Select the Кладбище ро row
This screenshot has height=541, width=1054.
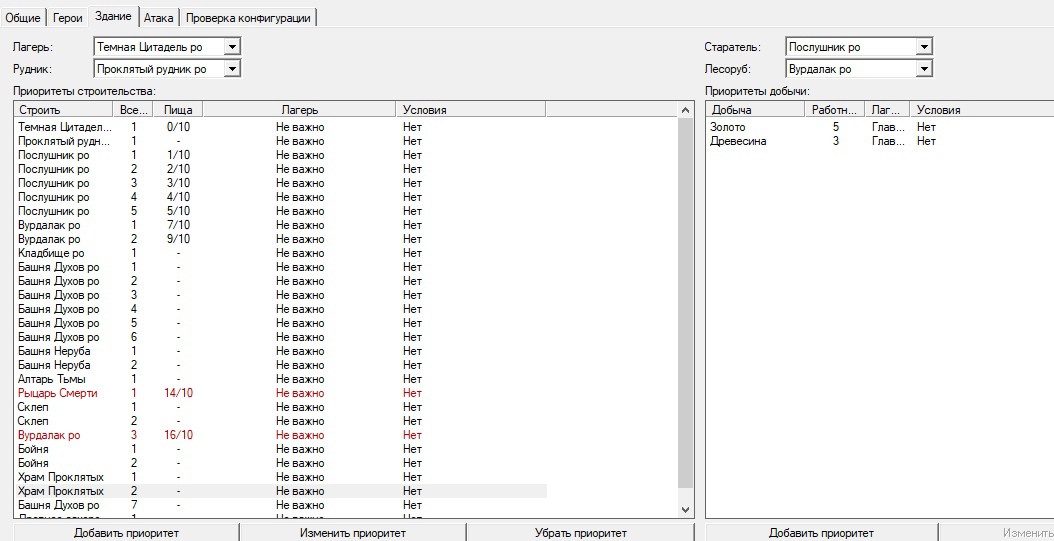pyautogui.click(x=280, y=253)
